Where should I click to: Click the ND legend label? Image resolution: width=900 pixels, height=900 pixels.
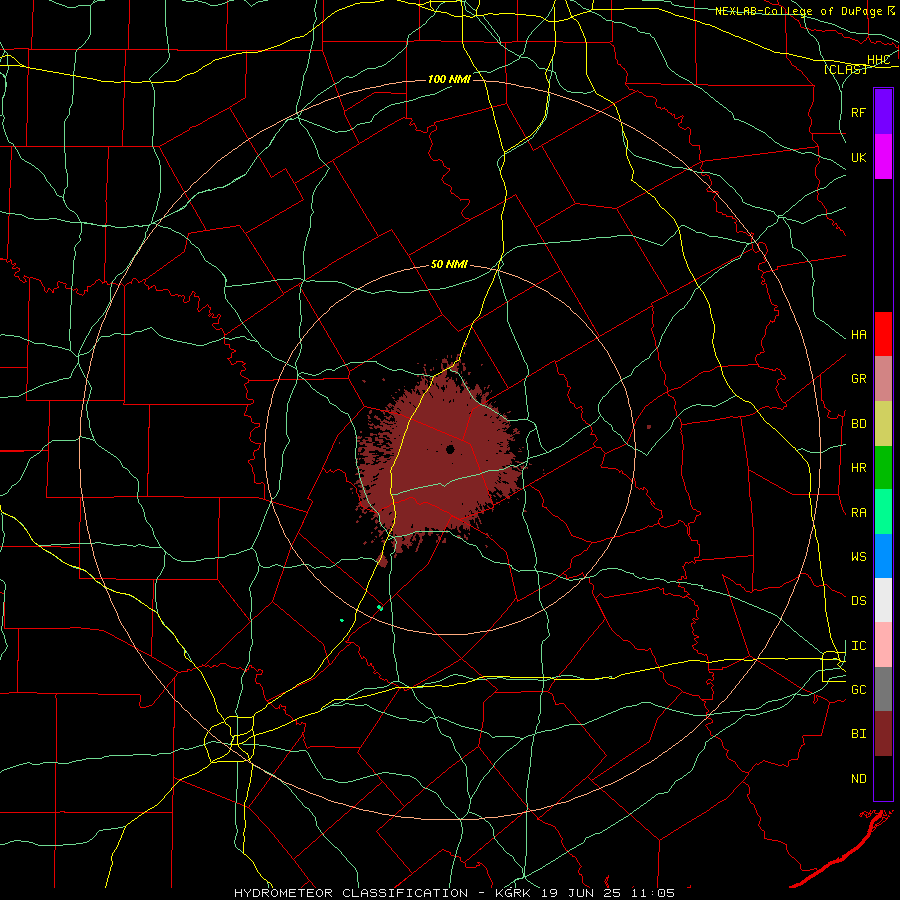point(858,779)
